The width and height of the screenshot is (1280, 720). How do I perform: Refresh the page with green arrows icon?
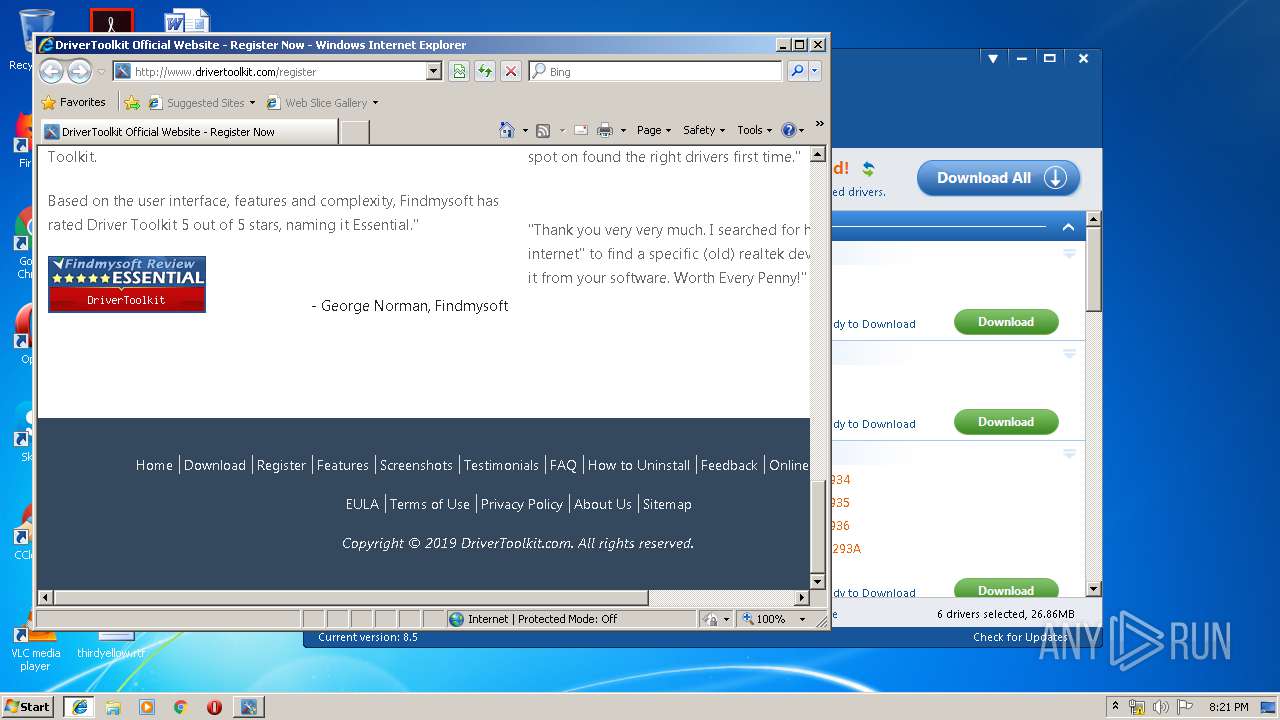click(x=485, y=71)
